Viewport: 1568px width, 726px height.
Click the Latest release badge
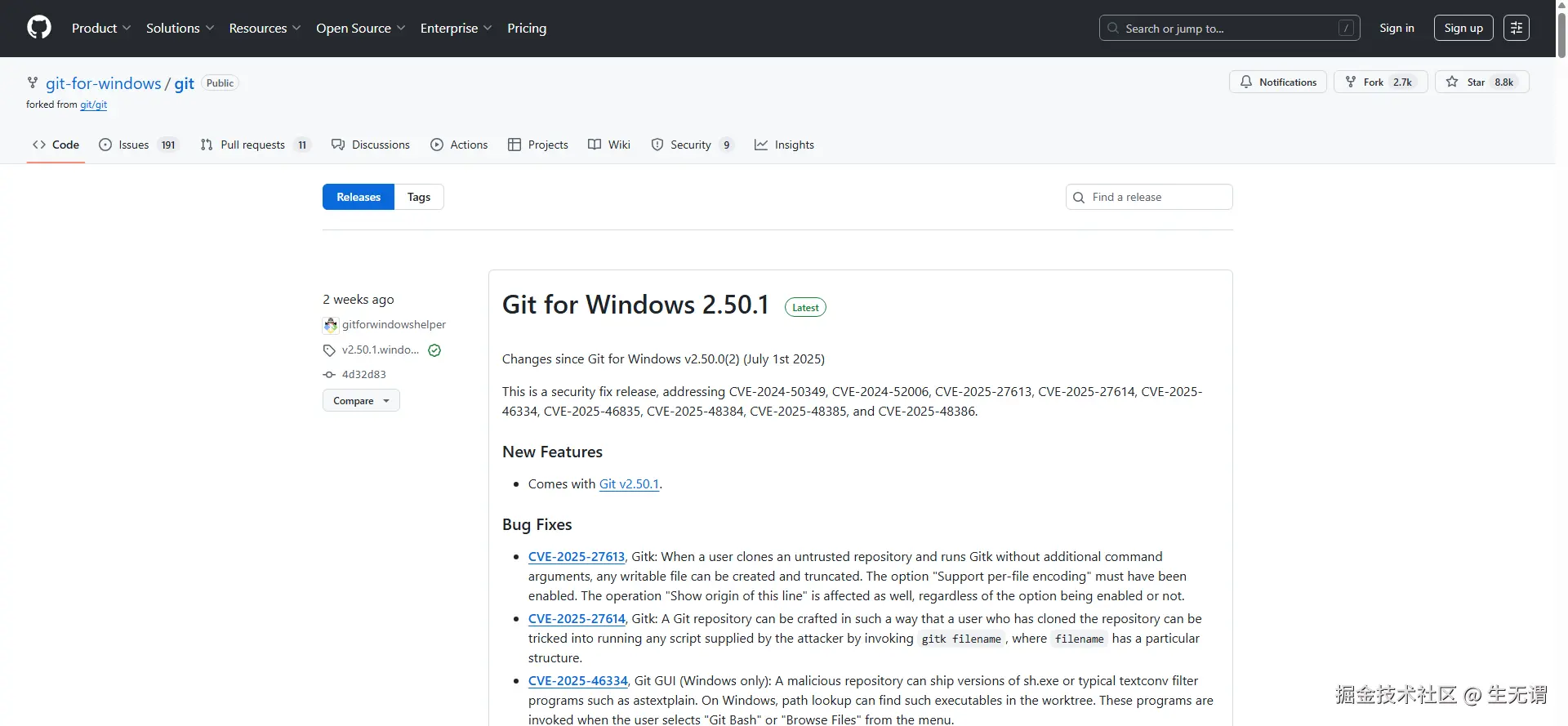tap(805, 307)
